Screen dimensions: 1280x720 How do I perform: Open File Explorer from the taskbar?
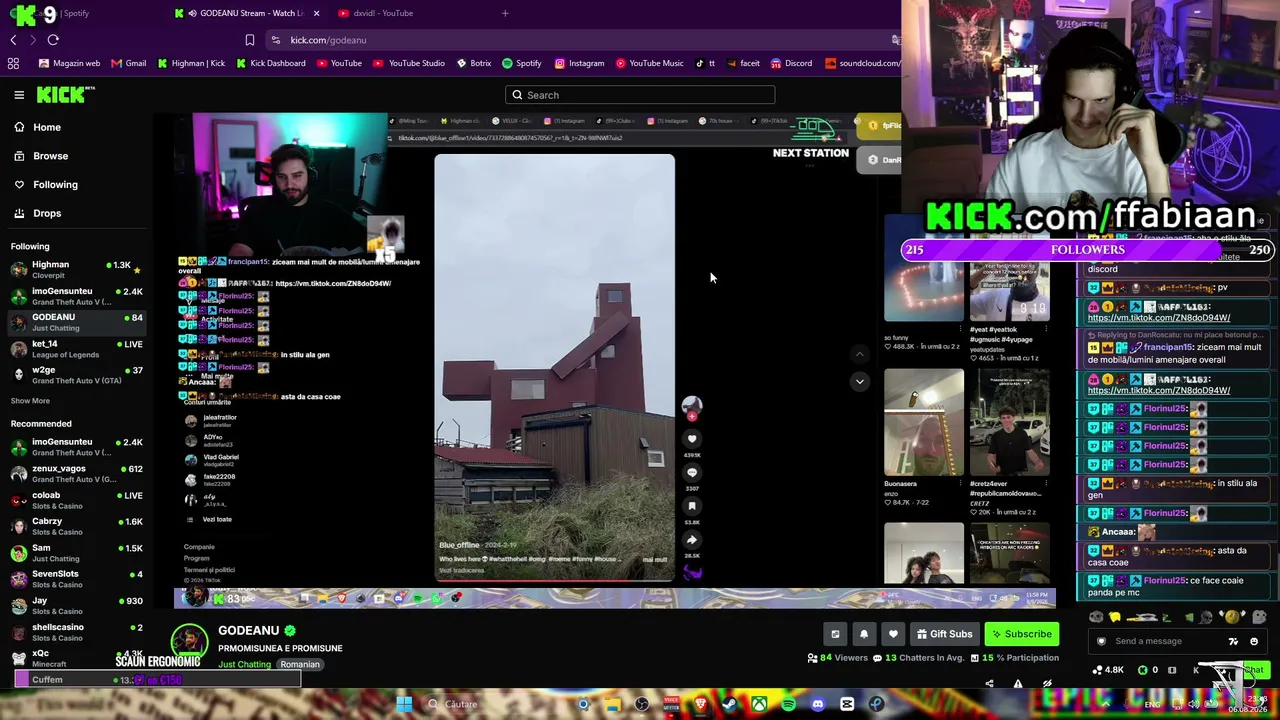coord(613,704)
